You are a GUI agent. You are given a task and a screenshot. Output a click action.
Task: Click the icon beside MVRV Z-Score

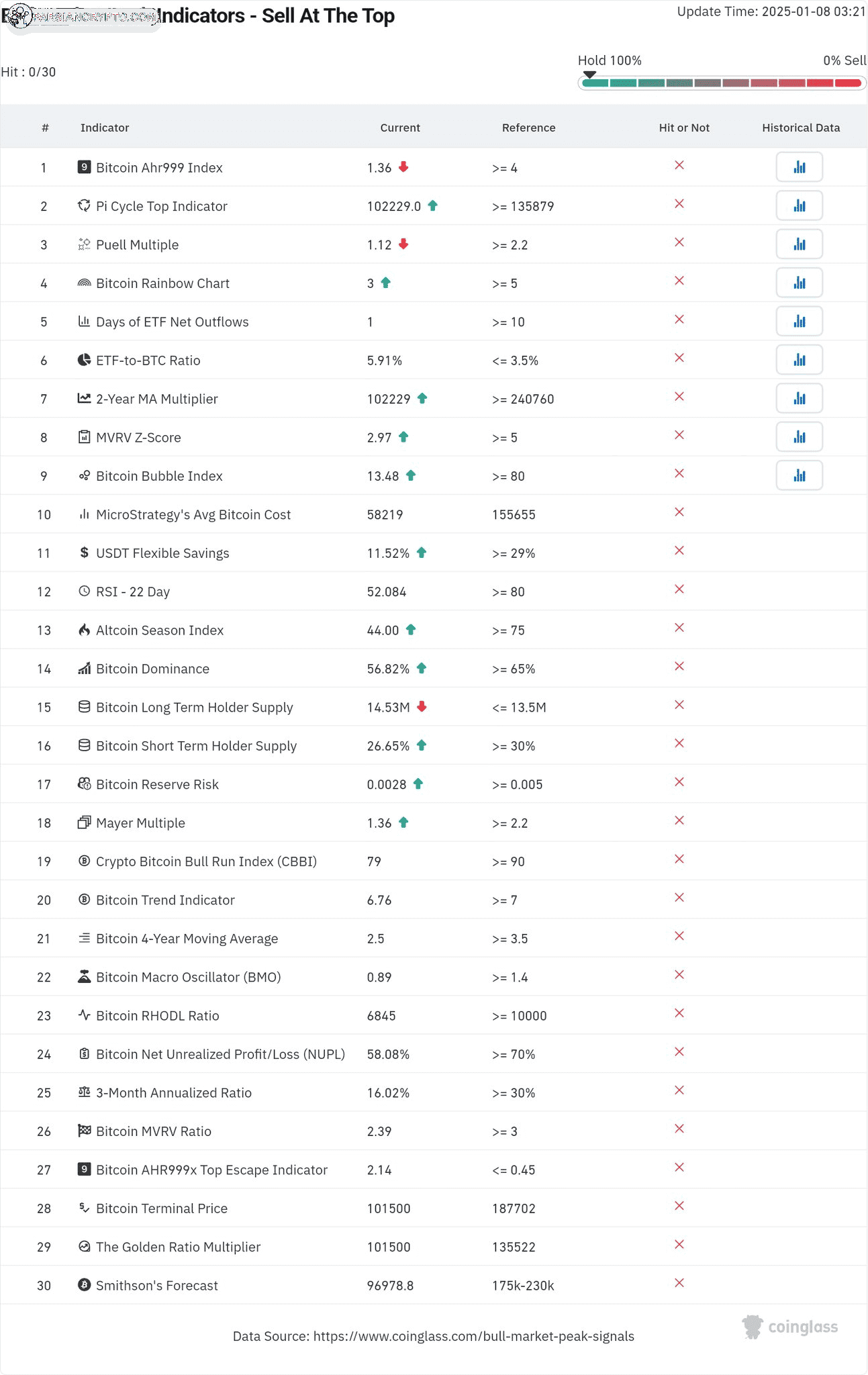pos(84,436)
